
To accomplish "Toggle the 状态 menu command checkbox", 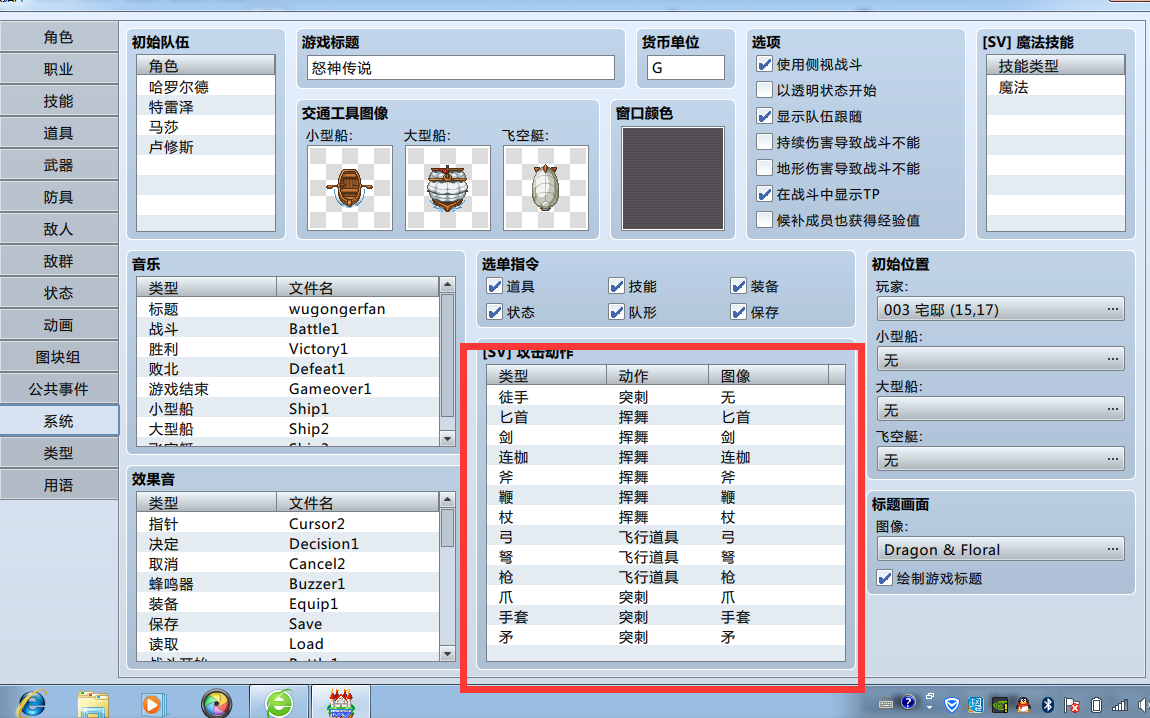I will pyautogui.click(x=494, y=312).
